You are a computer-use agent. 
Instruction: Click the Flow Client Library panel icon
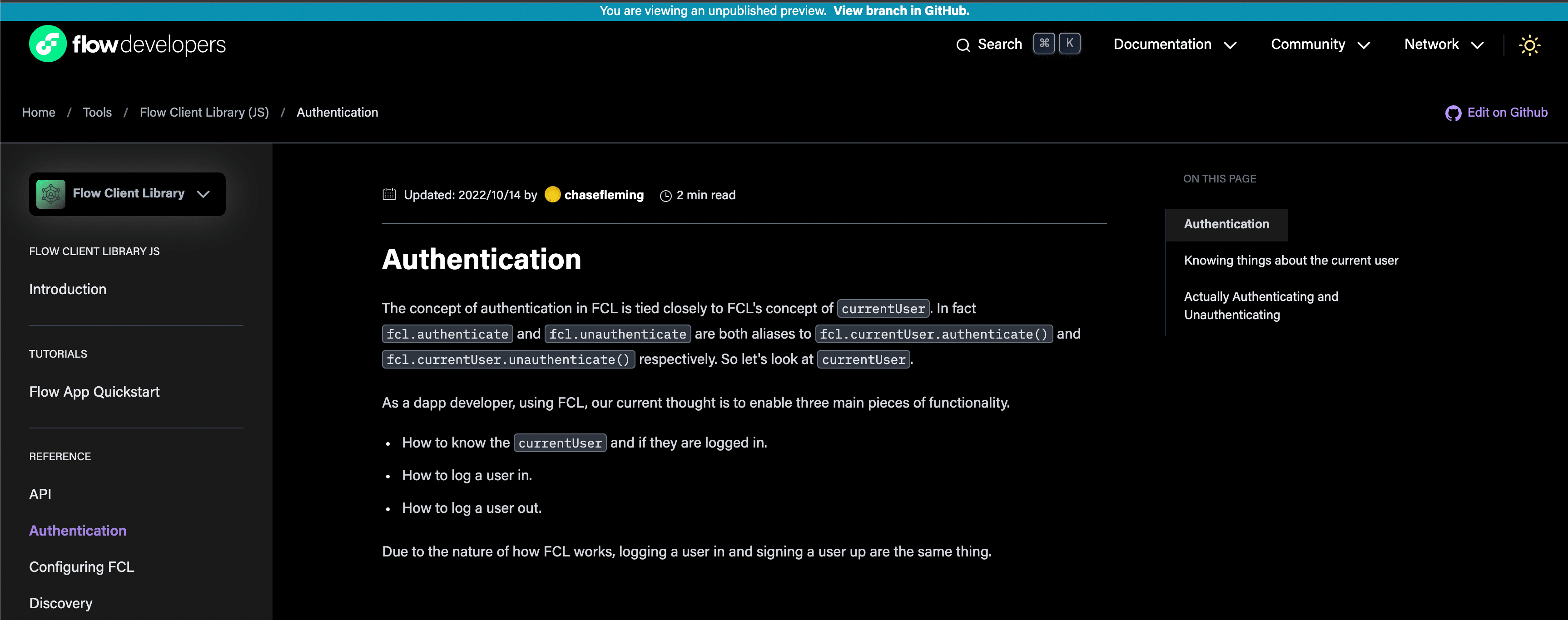point(51,192)
